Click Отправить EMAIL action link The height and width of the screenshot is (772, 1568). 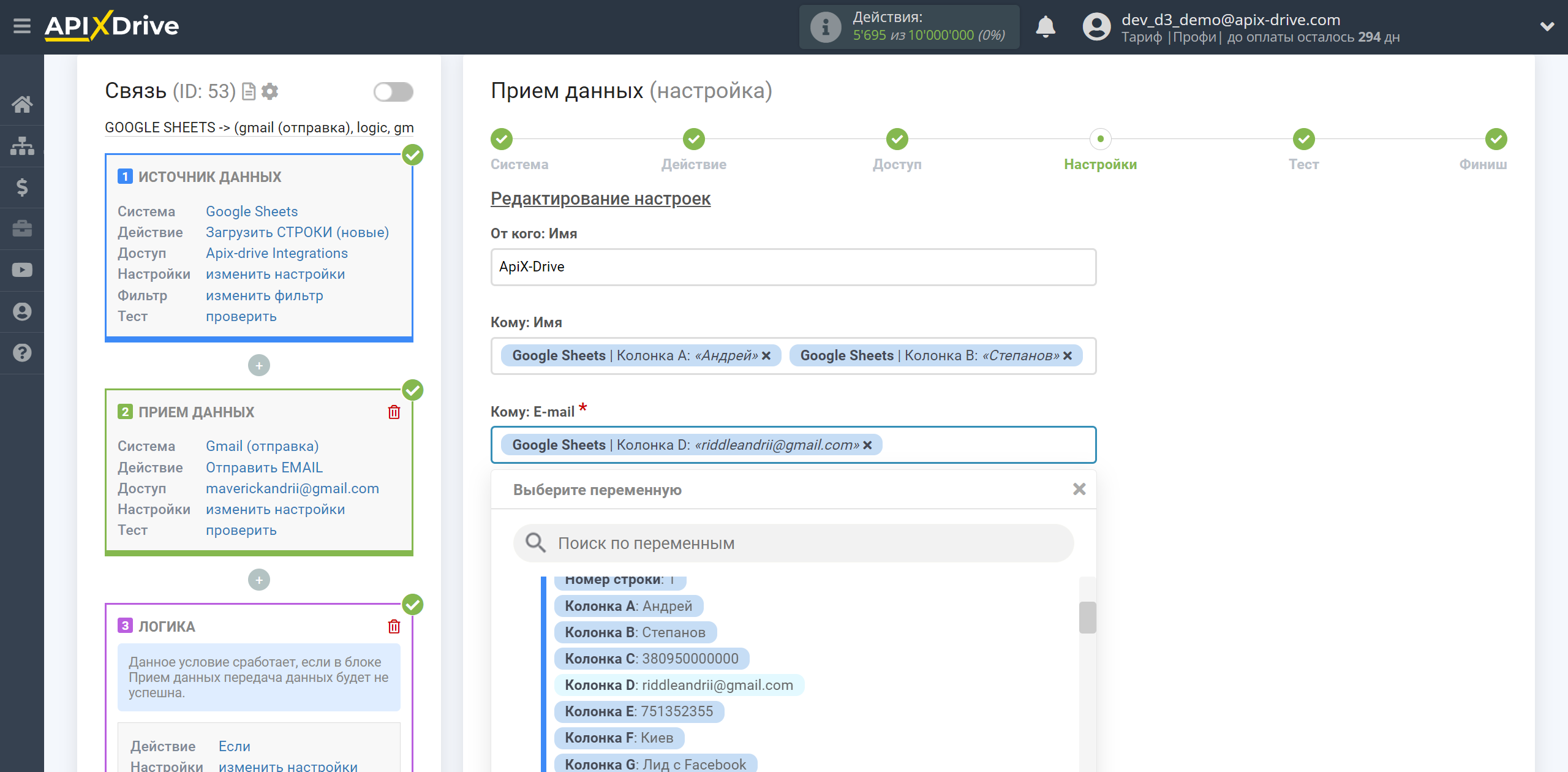264,467
